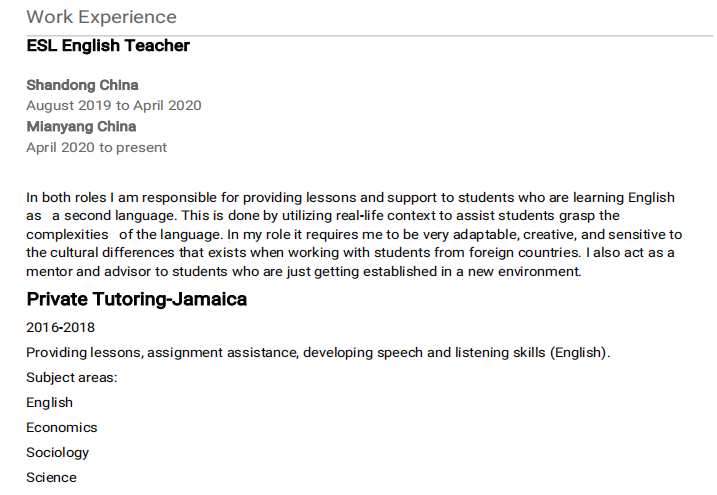717x495 pixels.
Task: Click the Private Tutoring-Jamaica heading
Action: pyautogui.click(x=136, y=299)
